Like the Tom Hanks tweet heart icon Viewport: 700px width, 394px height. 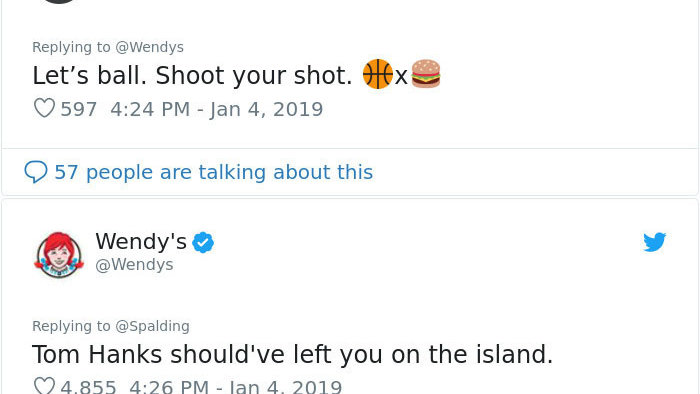tap(44, 386)
